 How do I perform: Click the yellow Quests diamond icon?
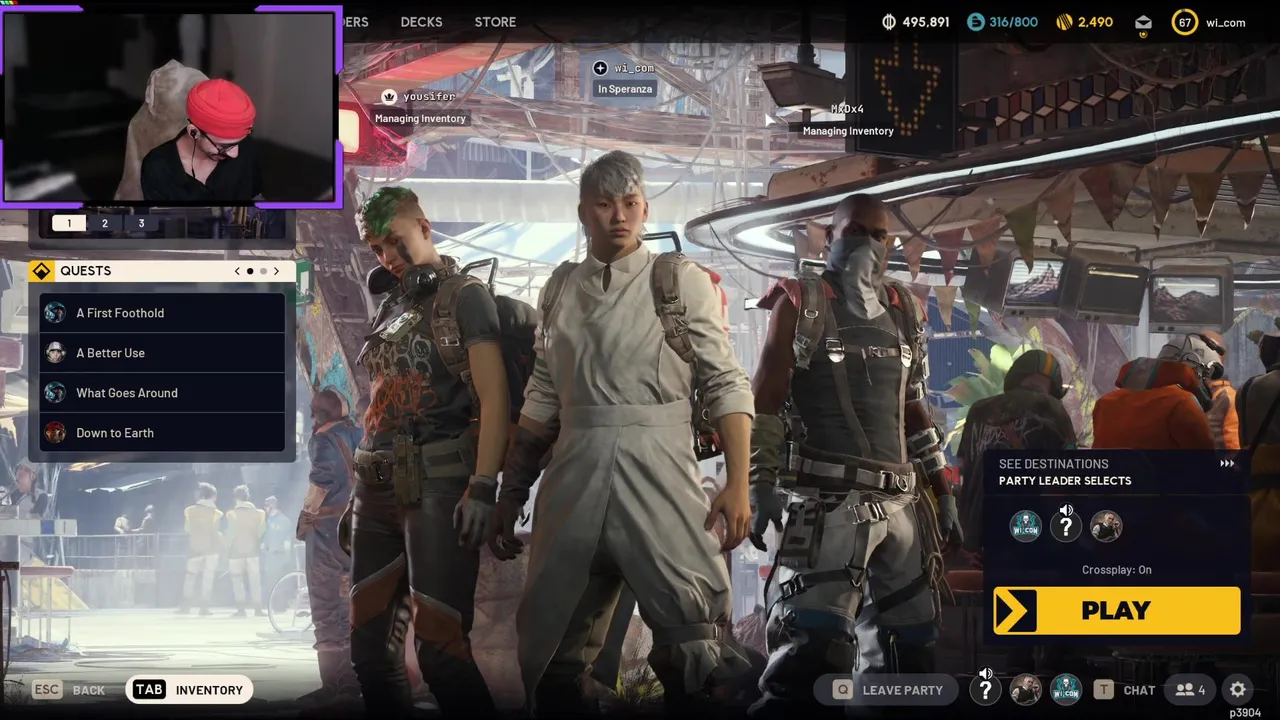click(41, 271)
